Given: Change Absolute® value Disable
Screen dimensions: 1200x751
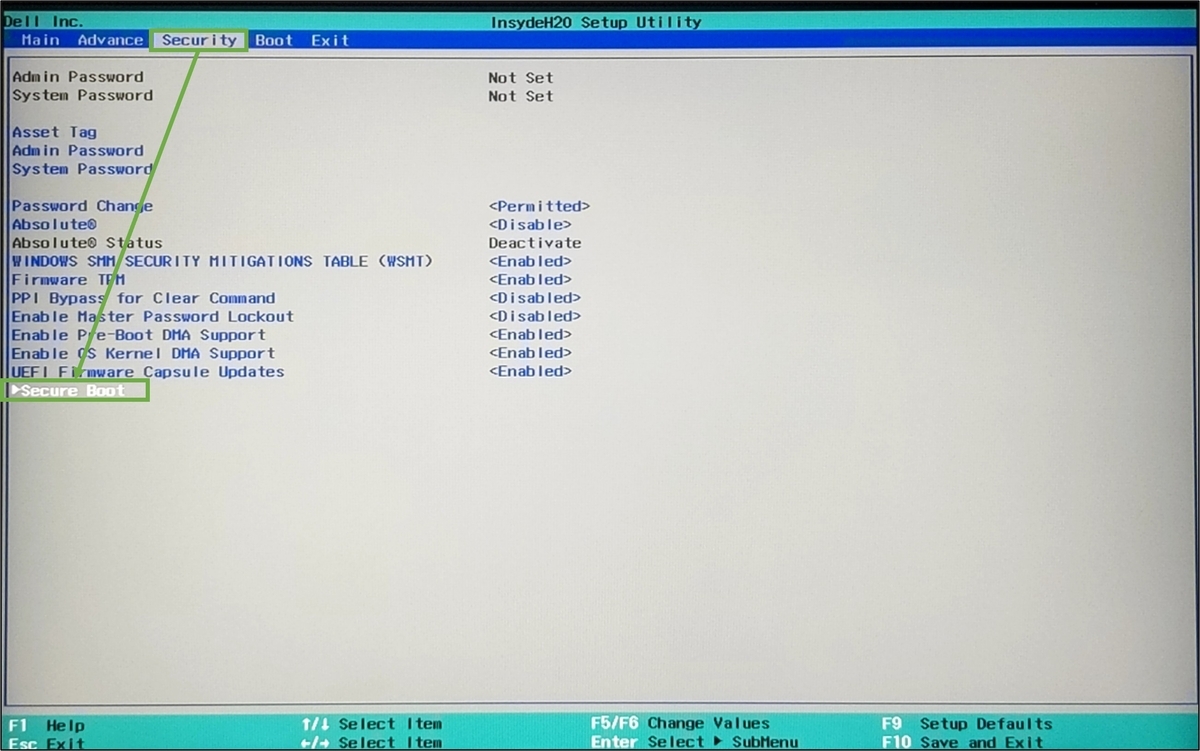Looking at the screenshot, I should (x=530, y=225).
